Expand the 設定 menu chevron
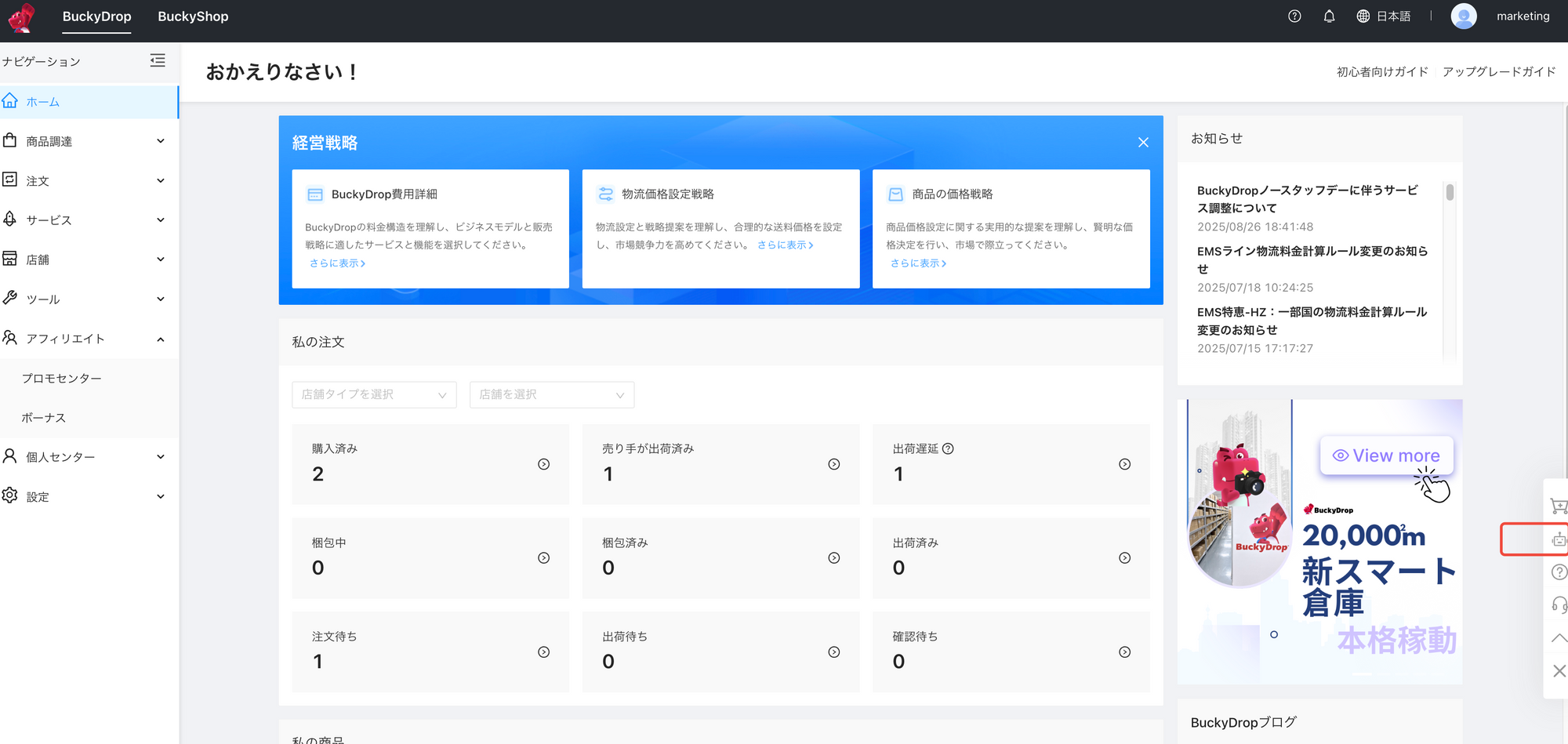1568x744 pixels. 161,496
